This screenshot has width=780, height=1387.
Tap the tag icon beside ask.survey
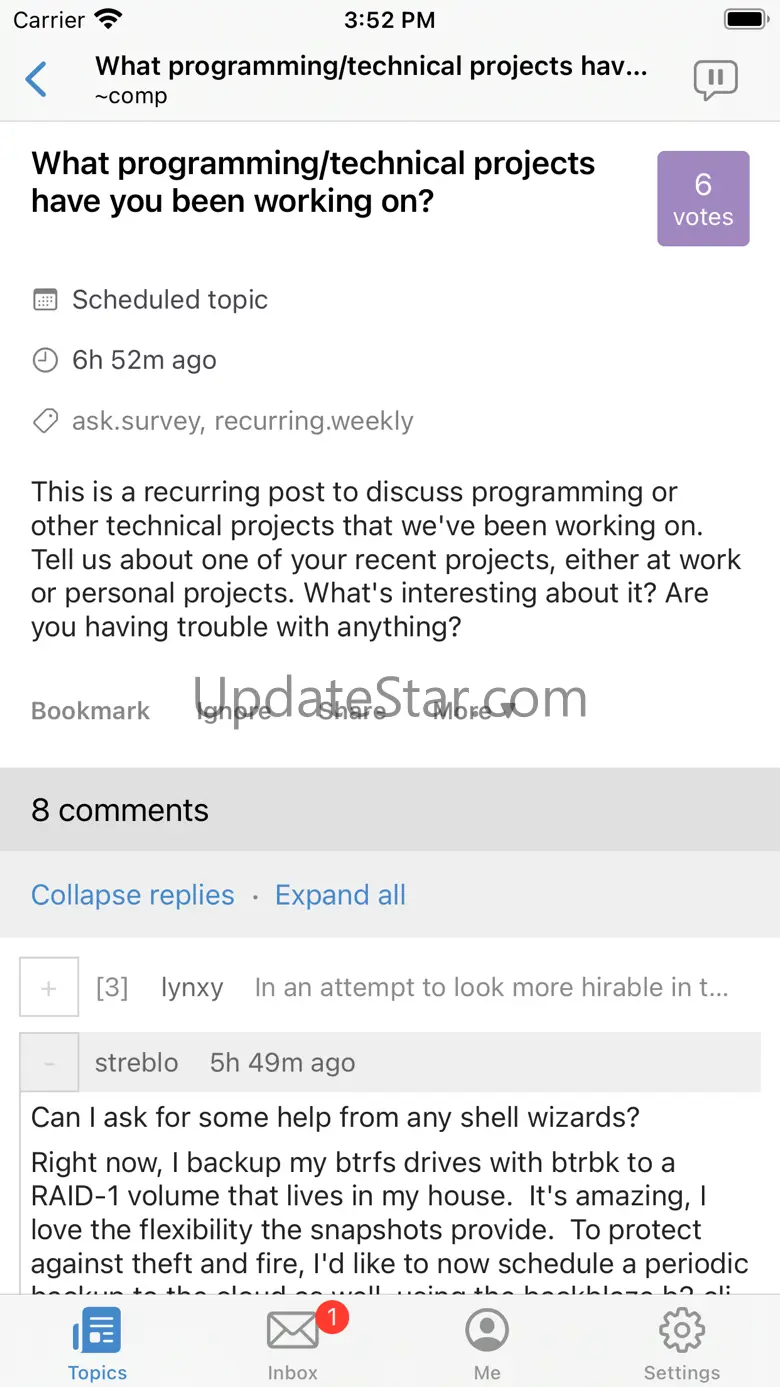click(x=45, y=421)
